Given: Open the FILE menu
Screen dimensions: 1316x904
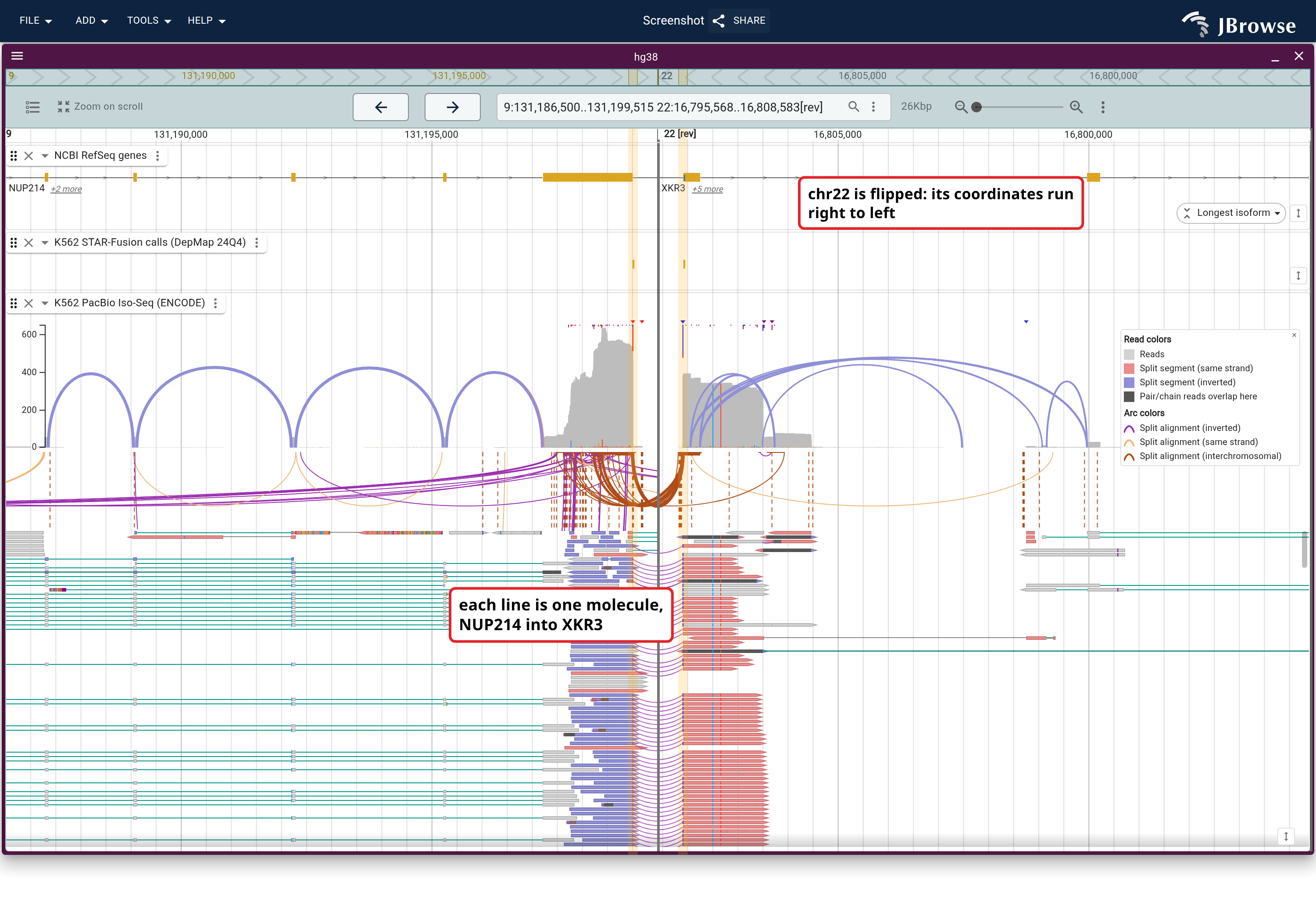Looking at the screenshot, I should [35, 20].
